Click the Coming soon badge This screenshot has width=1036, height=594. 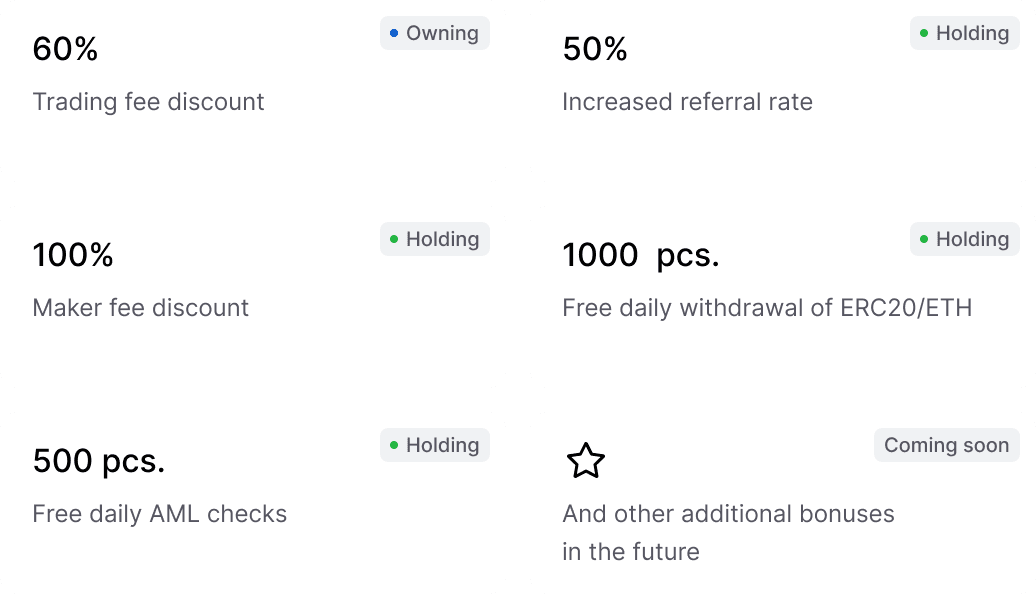pyautogui.click(x=947, y=445)
